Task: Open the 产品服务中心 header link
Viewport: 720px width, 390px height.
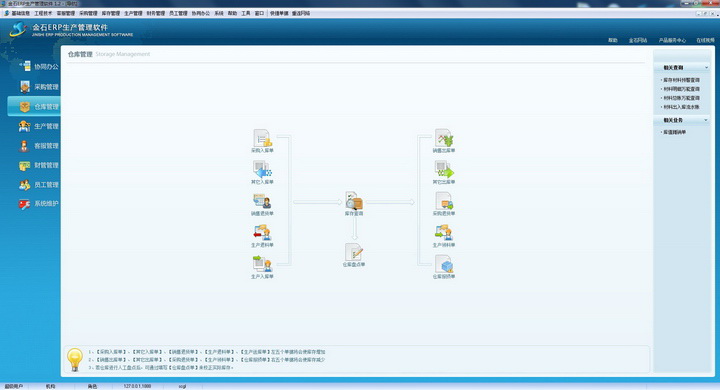Action: pyautogui.click(x=672, y=40)
